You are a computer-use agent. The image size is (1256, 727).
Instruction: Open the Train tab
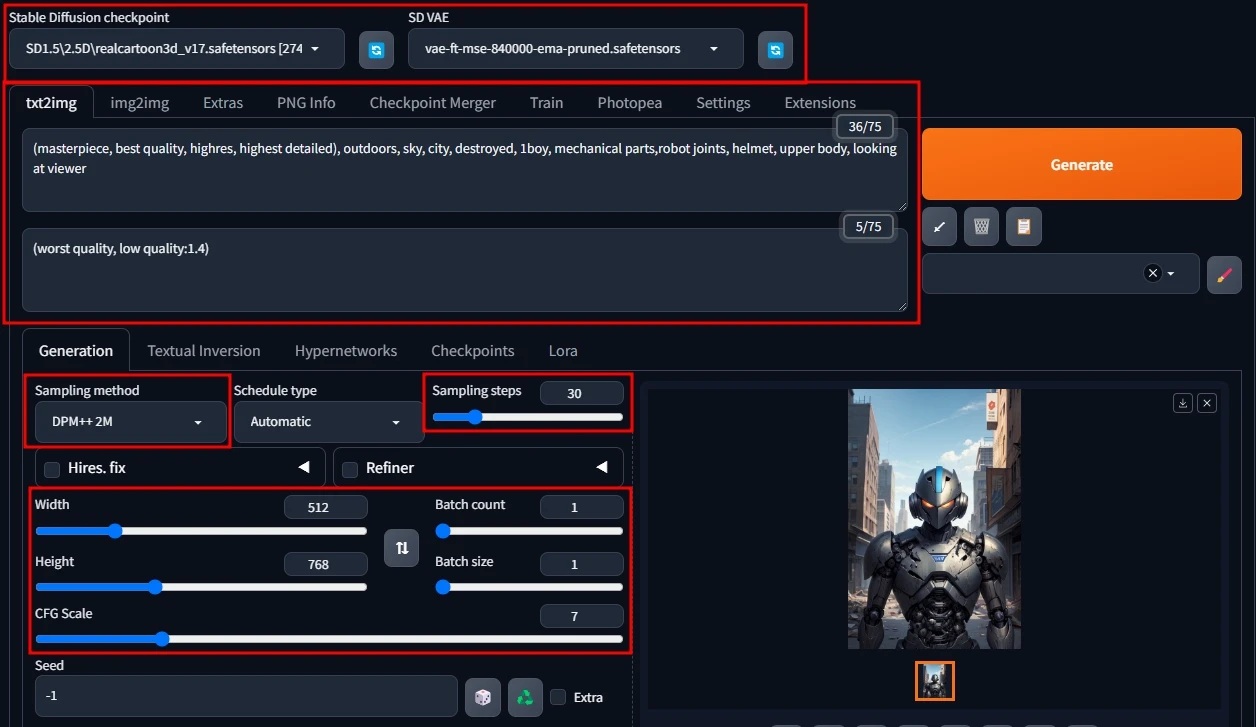[x=547, y=103]
